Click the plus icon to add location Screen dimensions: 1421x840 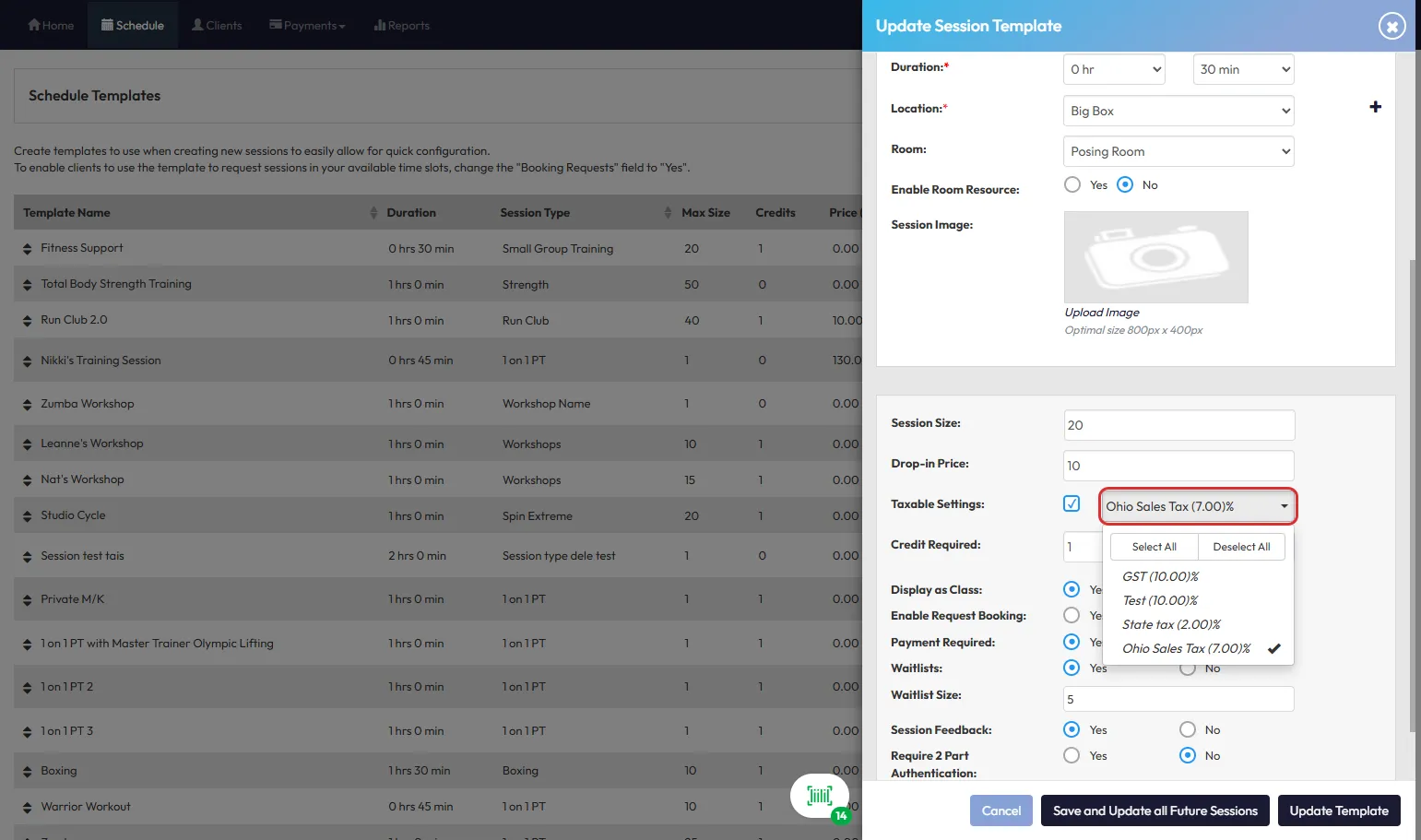pos(1375,107)
